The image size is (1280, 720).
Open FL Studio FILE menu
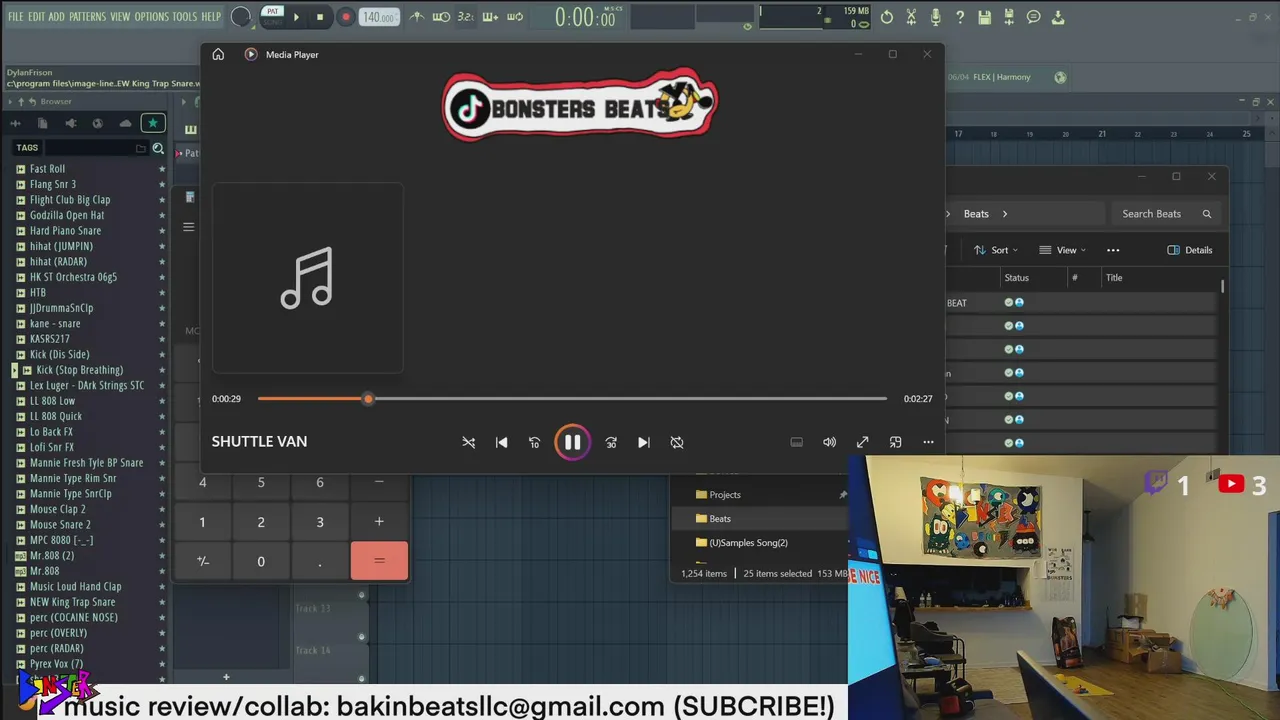(x=16, y=17)
